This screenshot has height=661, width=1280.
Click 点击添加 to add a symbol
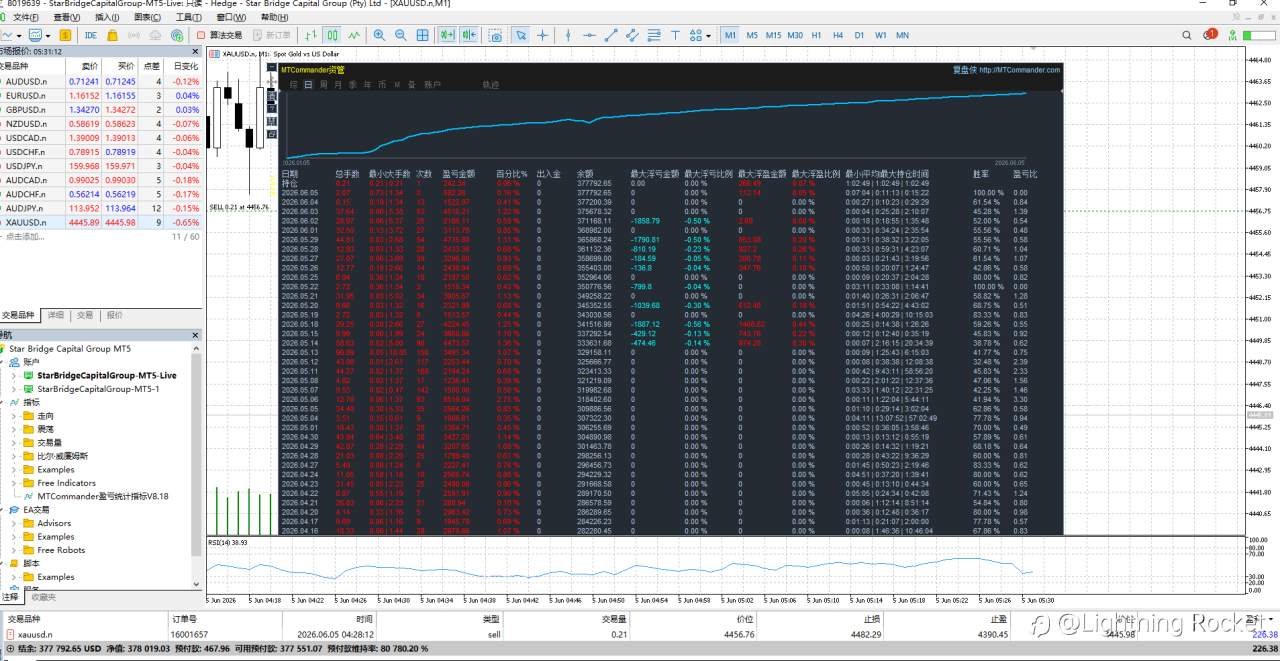point(25,236)
